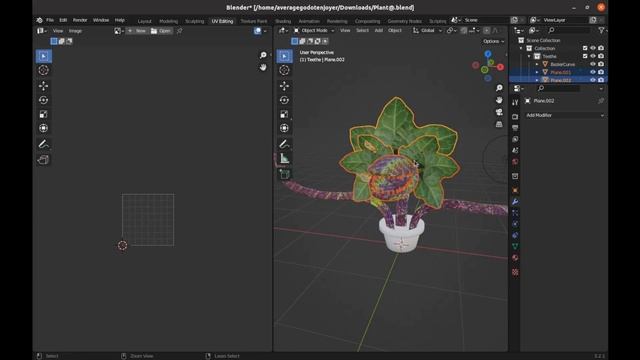Screen dimensions: 640x360
Task: Select the Transform tool in the UV editor toolbar
Action: coord(43,128)
